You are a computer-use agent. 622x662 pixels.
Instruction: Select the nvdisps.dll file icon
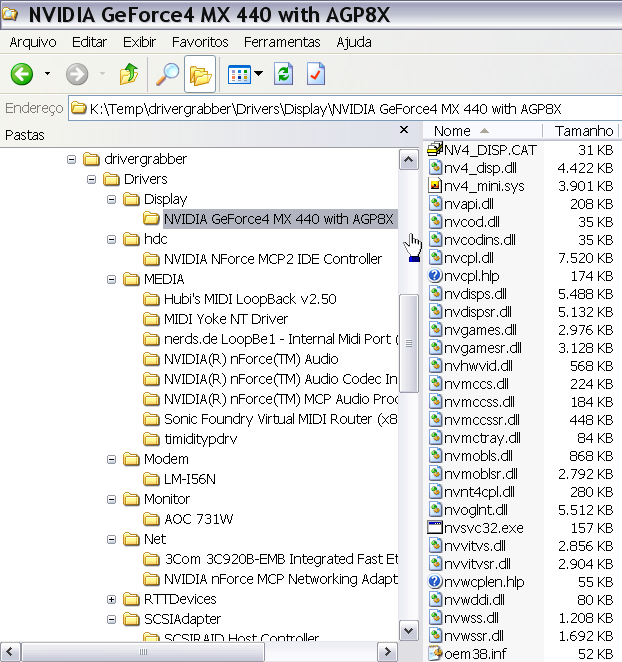[x=435, y=293]
